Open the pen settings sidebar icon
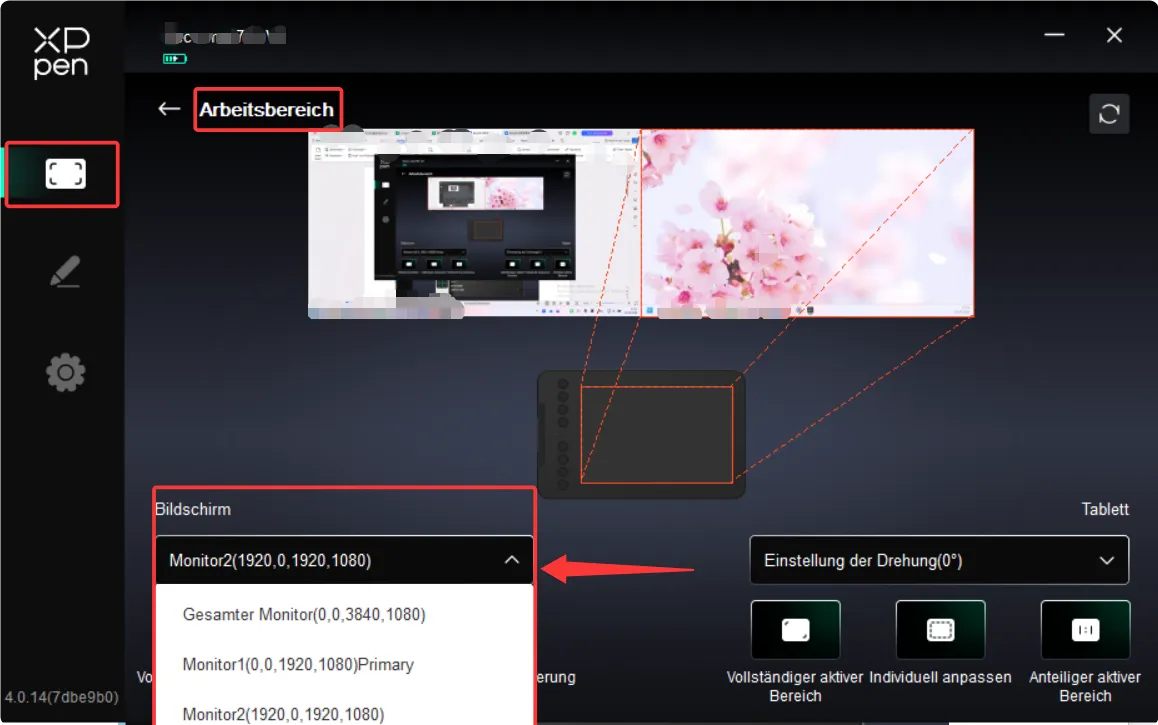Screen dimensions: 1158x725 (x=65, y=272)
